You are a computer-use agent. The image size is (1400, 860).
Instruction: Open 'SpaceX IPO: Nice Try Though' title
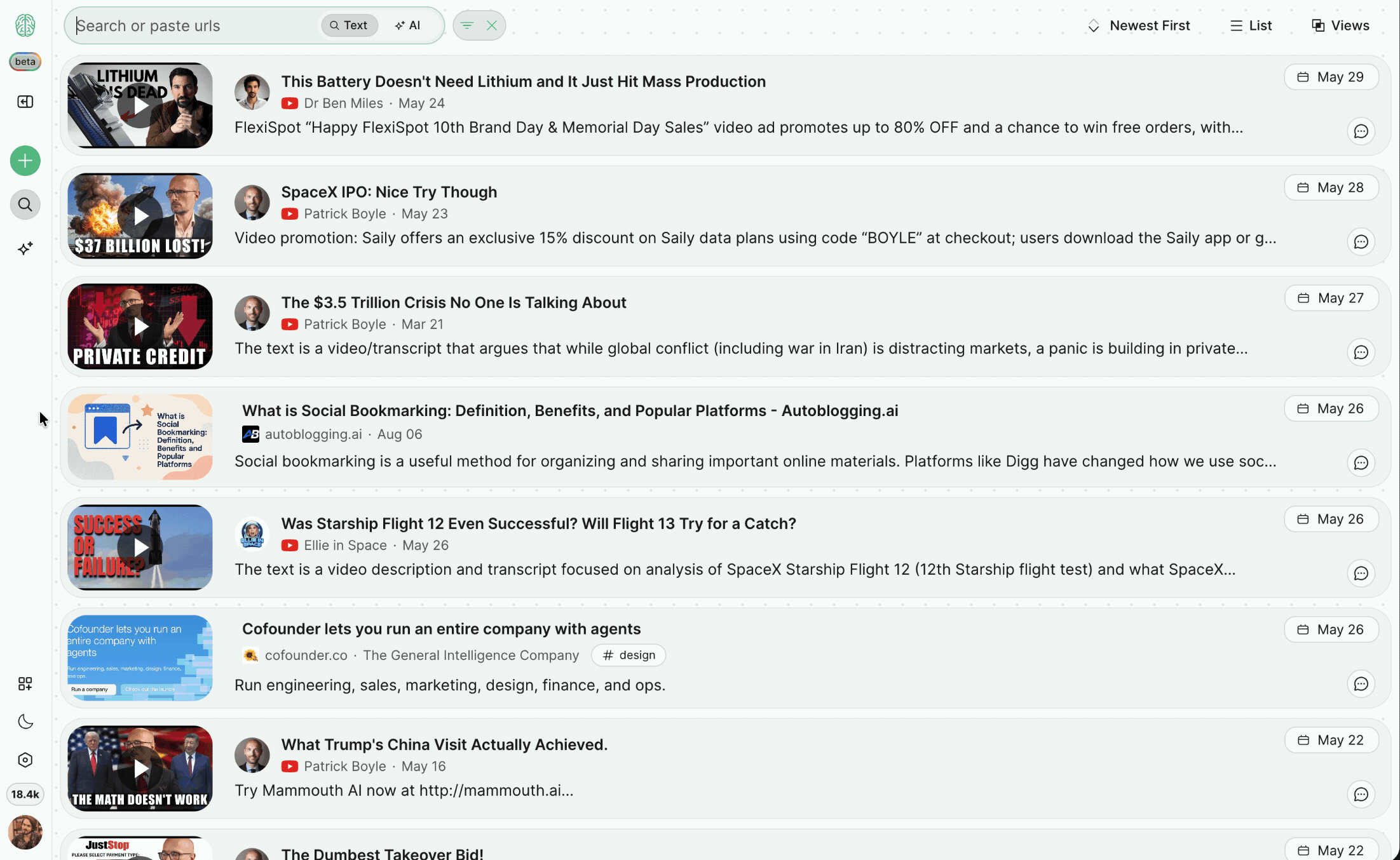[389, 192]
